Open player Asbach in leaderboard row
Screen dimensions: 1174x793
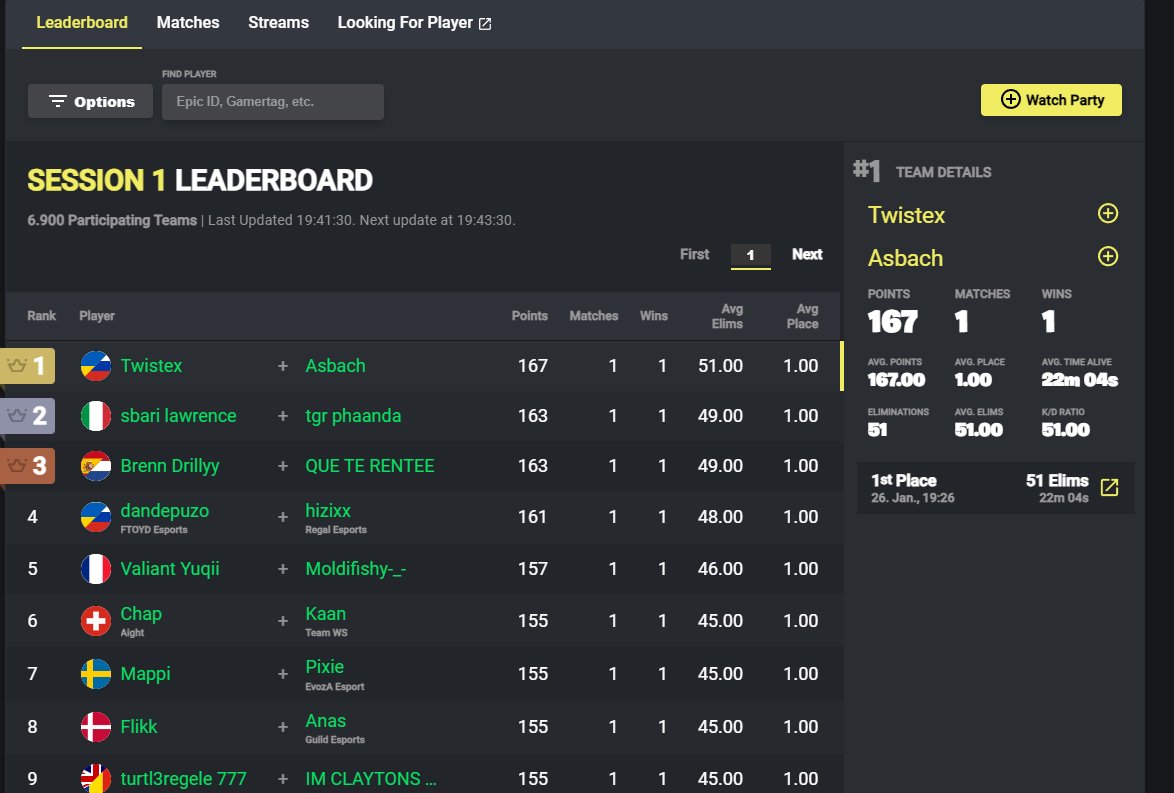point(335,365)
